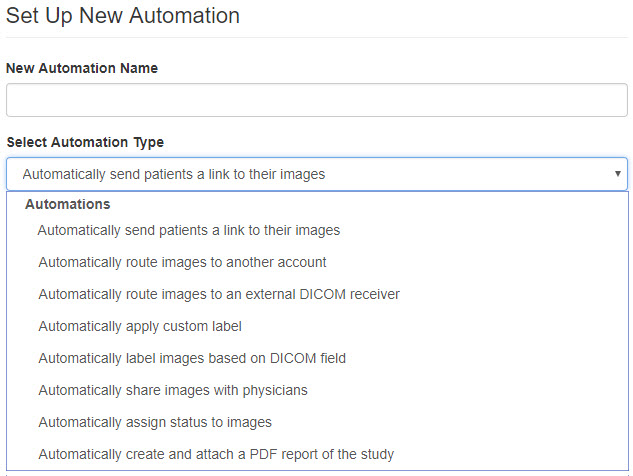Select 'Automatically share images with physicians'
The image size is (633, 476).
point(173,390)
